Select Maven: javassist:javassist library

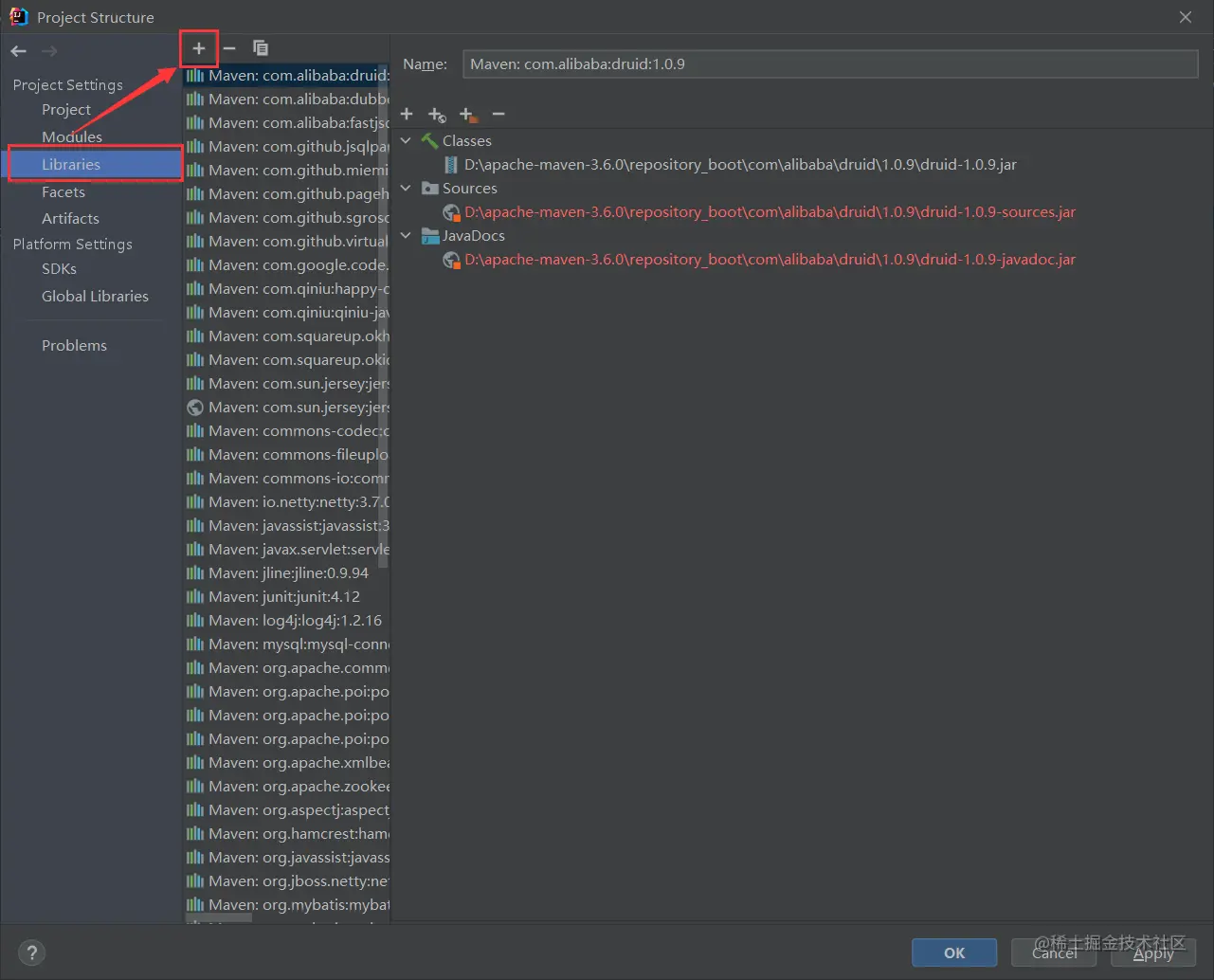coord(286,525)
